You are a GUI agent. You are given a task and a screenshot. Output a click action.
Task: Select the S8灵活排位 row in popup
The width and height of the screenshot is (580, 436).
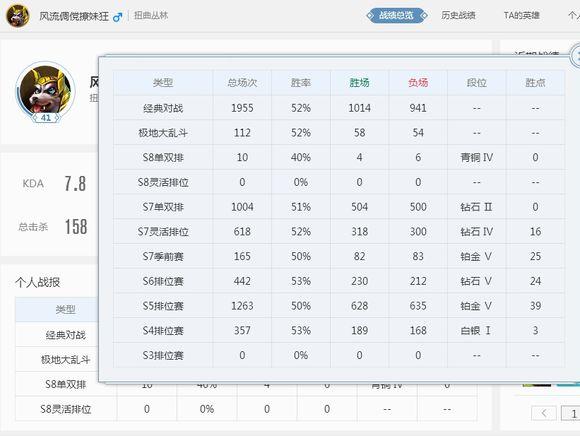[x=339, y=182]
